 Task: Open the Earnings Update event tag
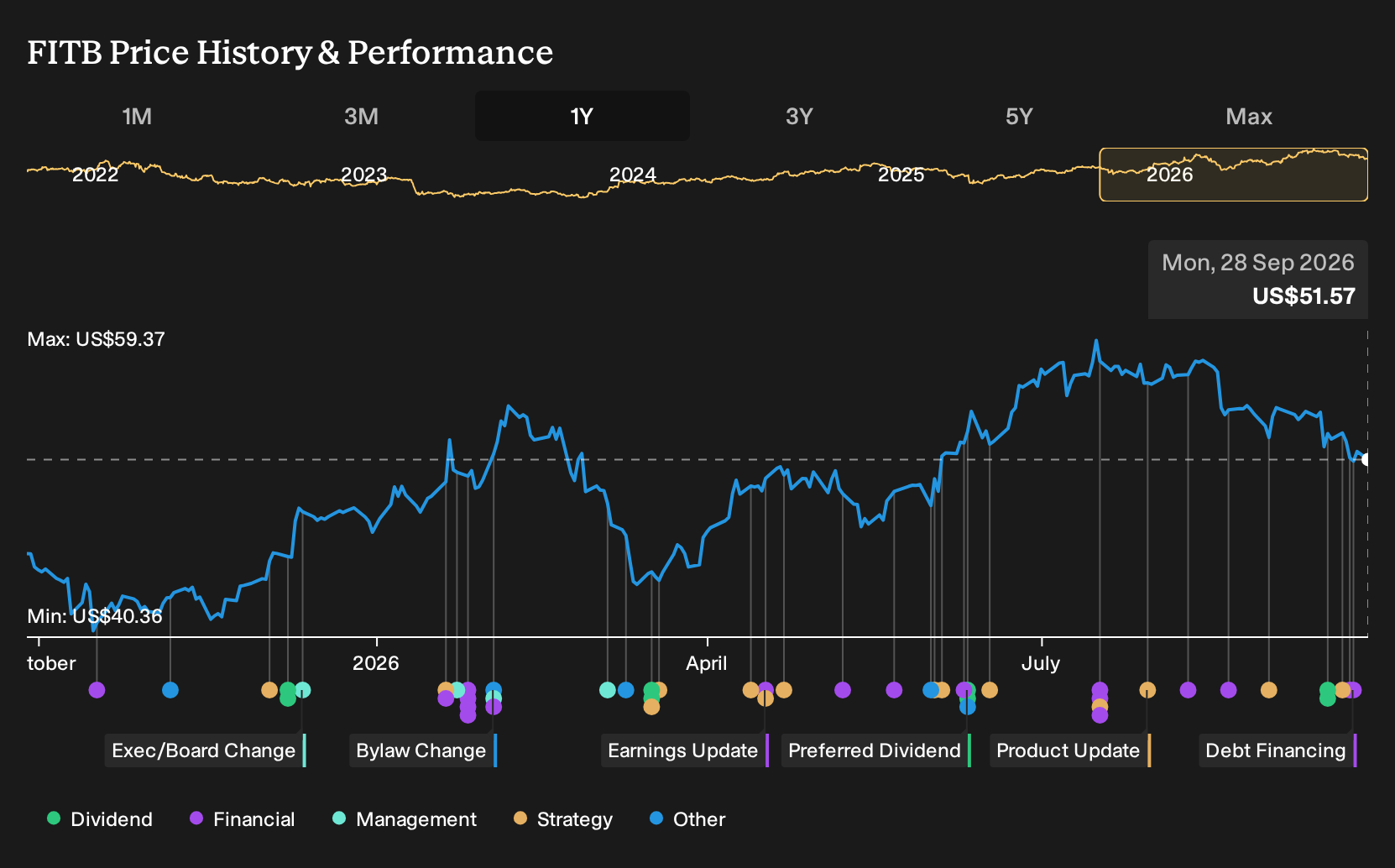[x=684, y=750]
